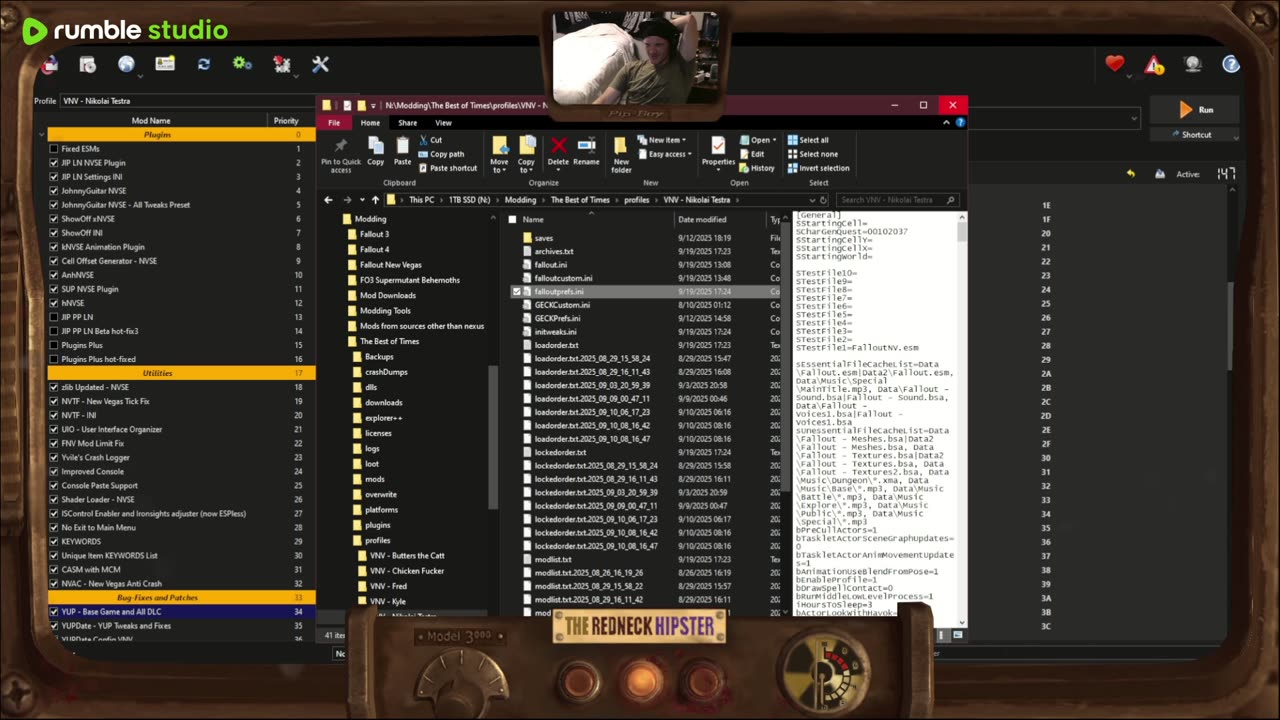Viewport: 1280px width, 720px height.
Task: Open the File tab in Explorer
Action: (x=334, y=123)
